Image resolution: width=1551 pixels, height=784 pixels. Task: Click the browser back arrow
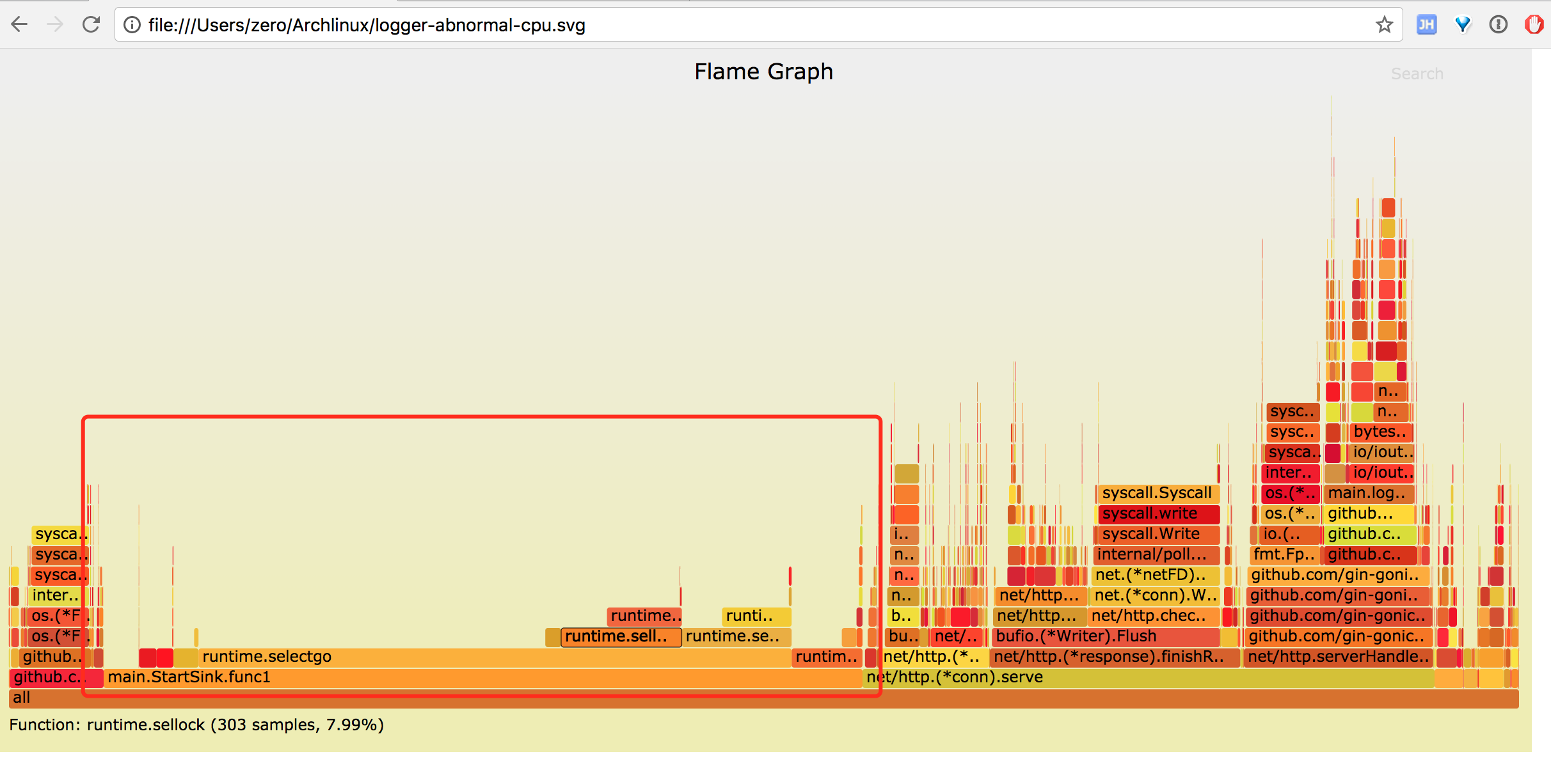[20, 25]
